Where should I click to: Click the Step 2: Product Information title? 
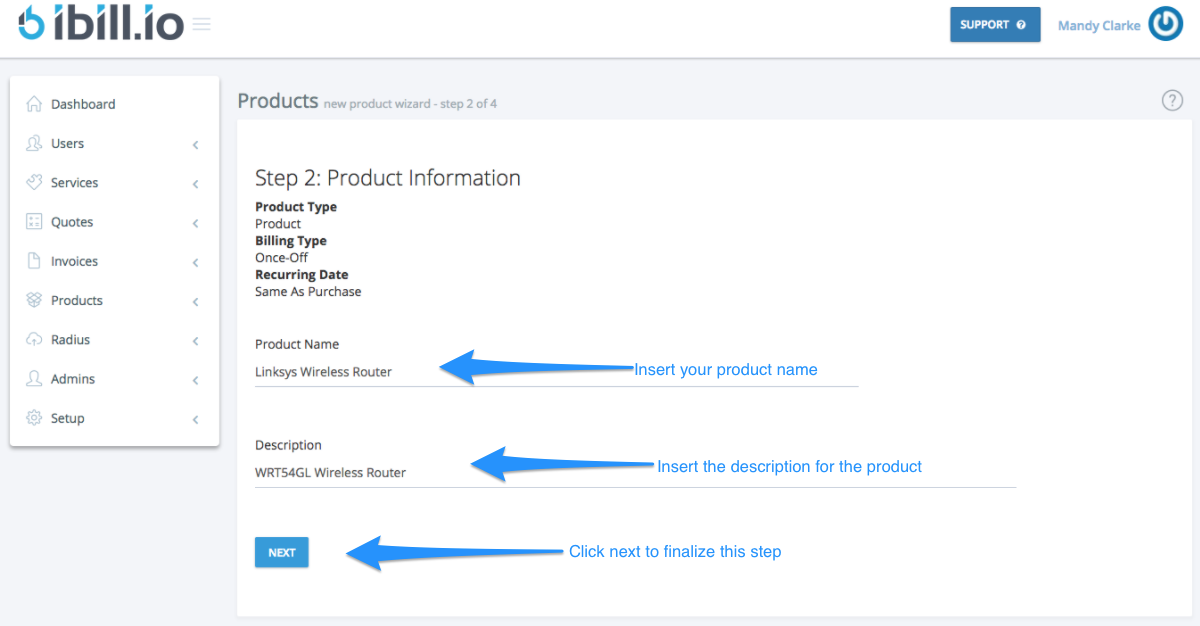point(388,178)
